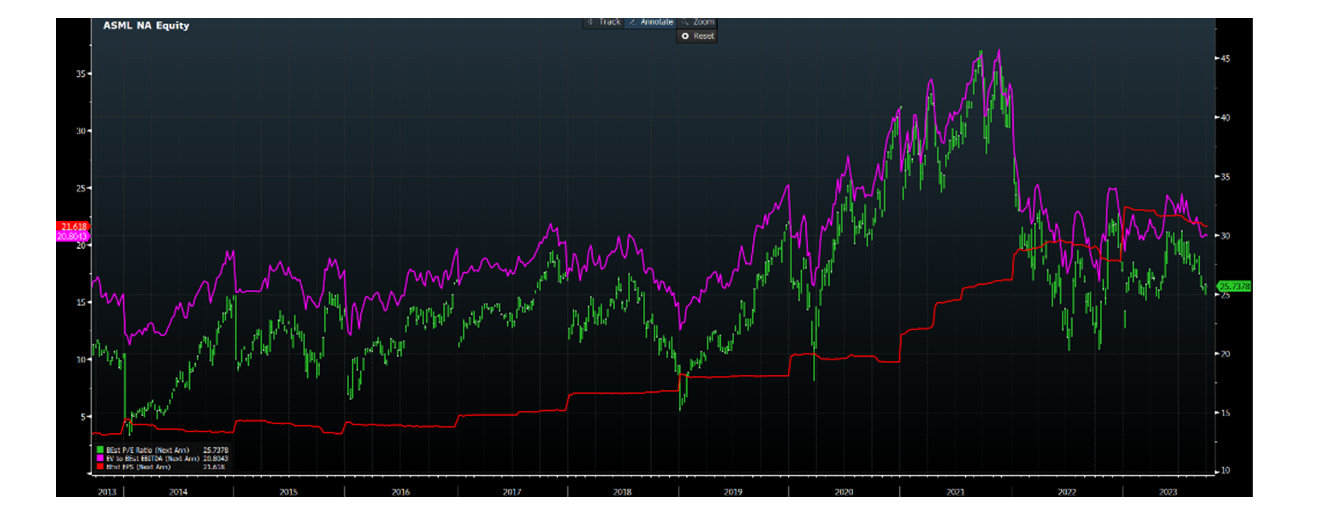Click the red 21.618 axis value tag

tap(74, 227)
